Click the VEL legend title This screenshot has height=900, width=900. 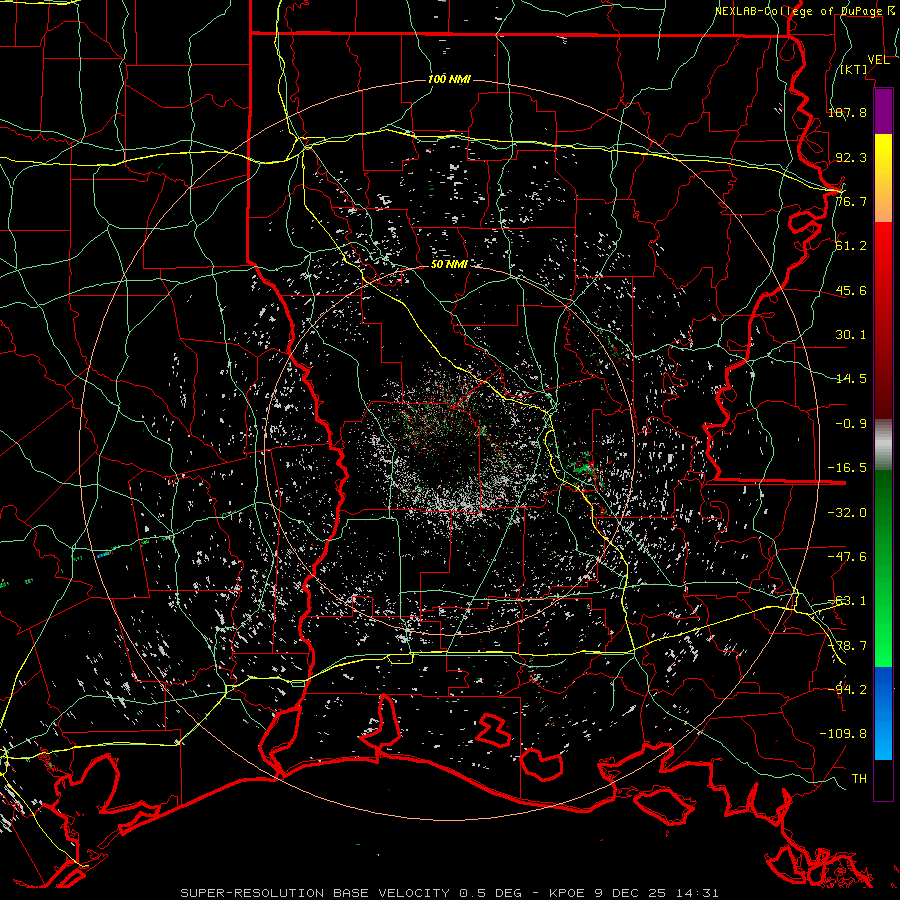point(878,60)
